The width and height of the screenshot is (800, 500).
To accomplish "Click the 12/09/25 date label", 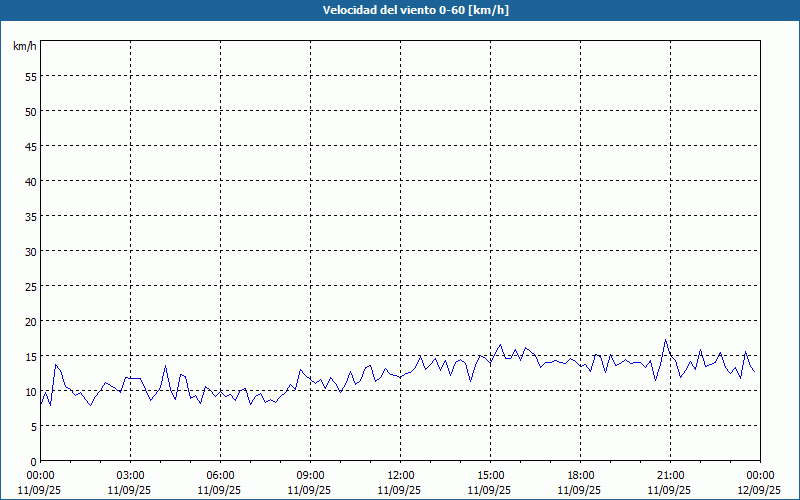I will [x=760, y=490].
